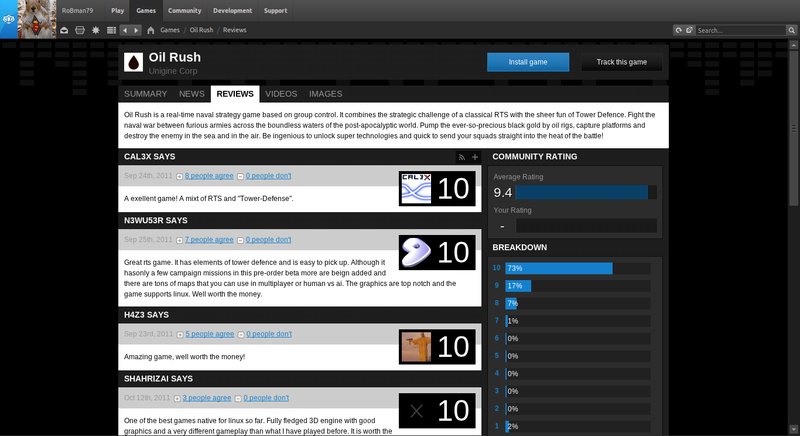Click the star-shaped updates icon
Image resolution: width=800 pixels, height=436 pixels.
click(95, 30)
